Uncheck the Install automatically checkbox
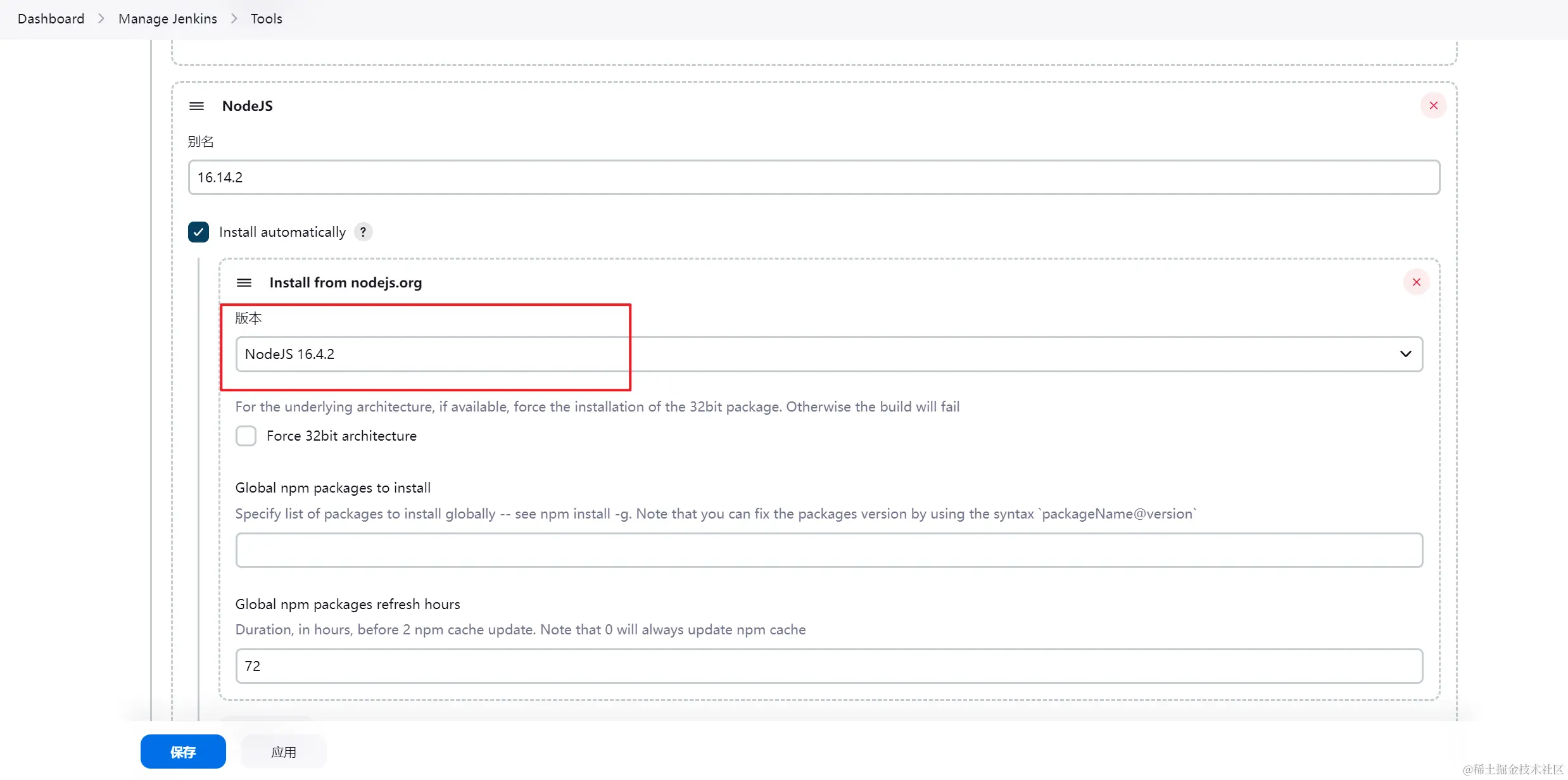Image resolution: width=1568 pixels, height=780 pixels. click(x=198, y=232)
